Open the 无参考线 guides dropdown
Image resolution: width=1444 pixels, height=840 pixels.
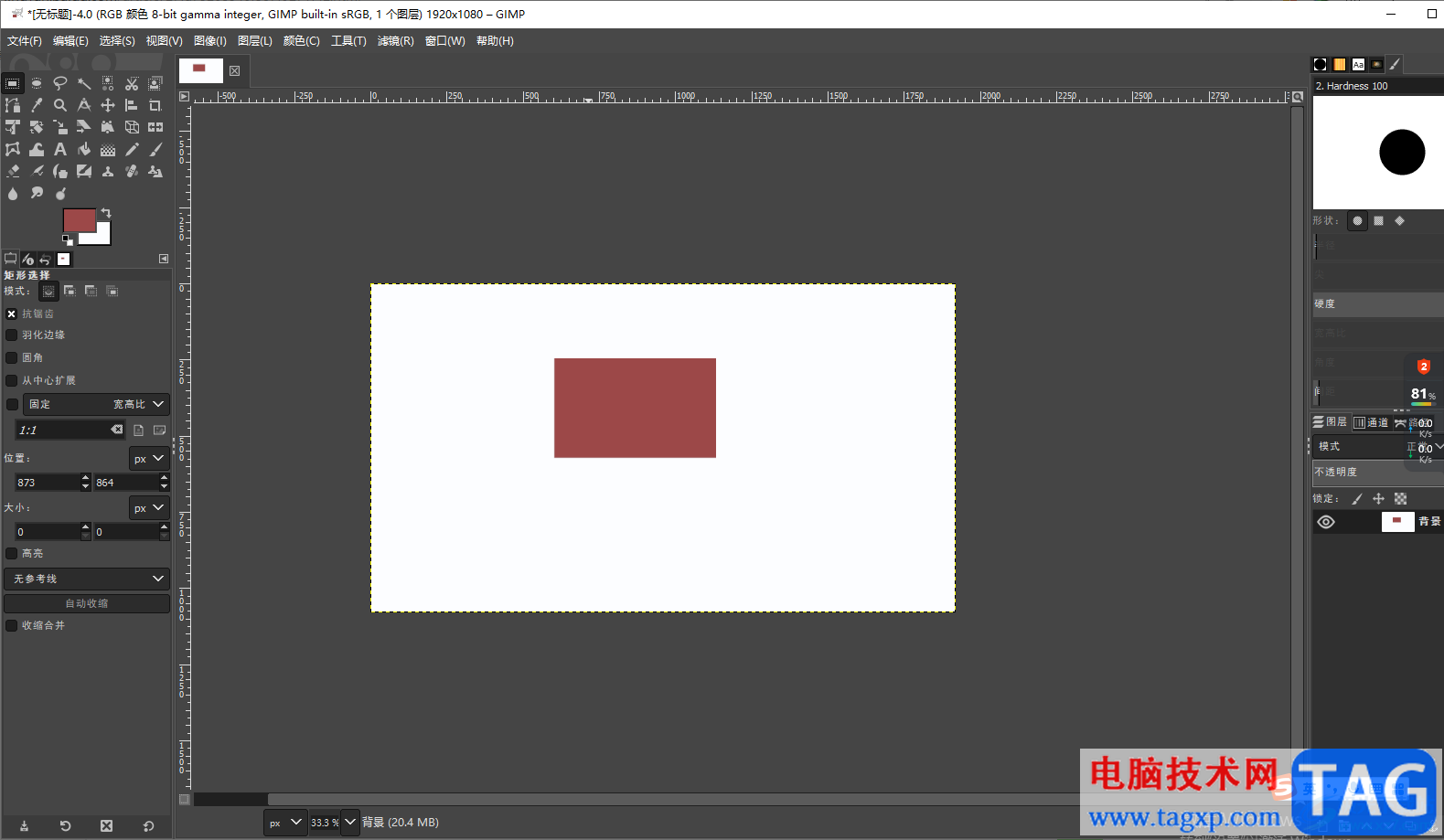87,579
